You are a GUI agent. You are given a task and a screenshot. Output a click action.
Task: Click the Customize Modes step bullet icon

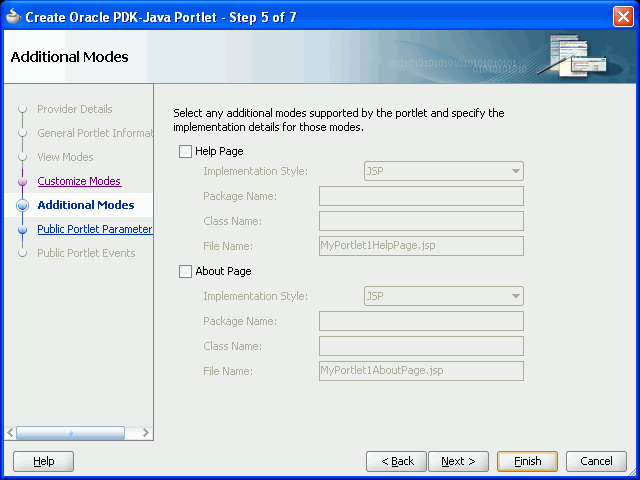pos(22,181)
